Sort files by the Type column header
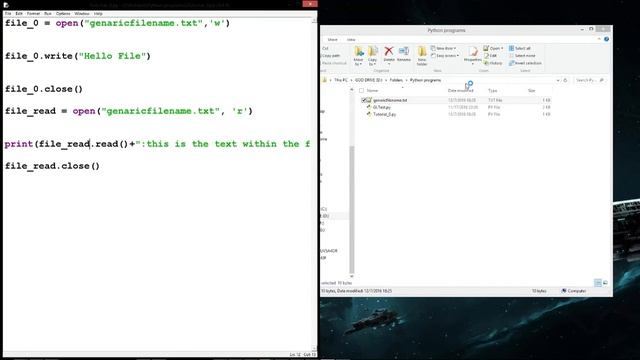 coord(493,91)
